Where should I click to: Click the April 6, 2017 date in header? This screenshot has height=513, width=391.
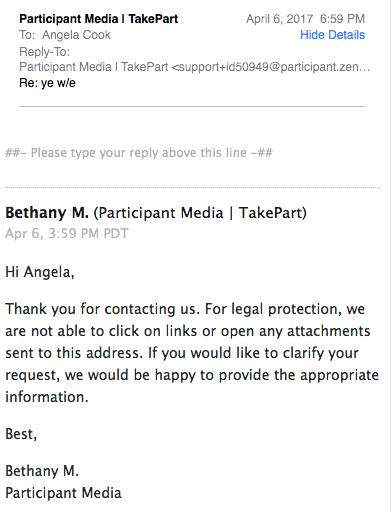click(279, 19)
